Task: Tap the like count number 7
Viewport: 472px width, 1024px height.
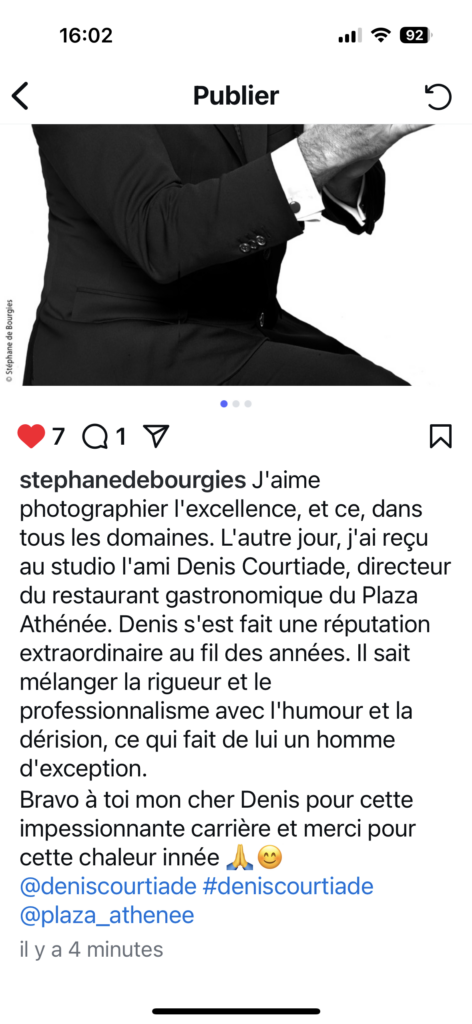Action: (x=58, y=437)
